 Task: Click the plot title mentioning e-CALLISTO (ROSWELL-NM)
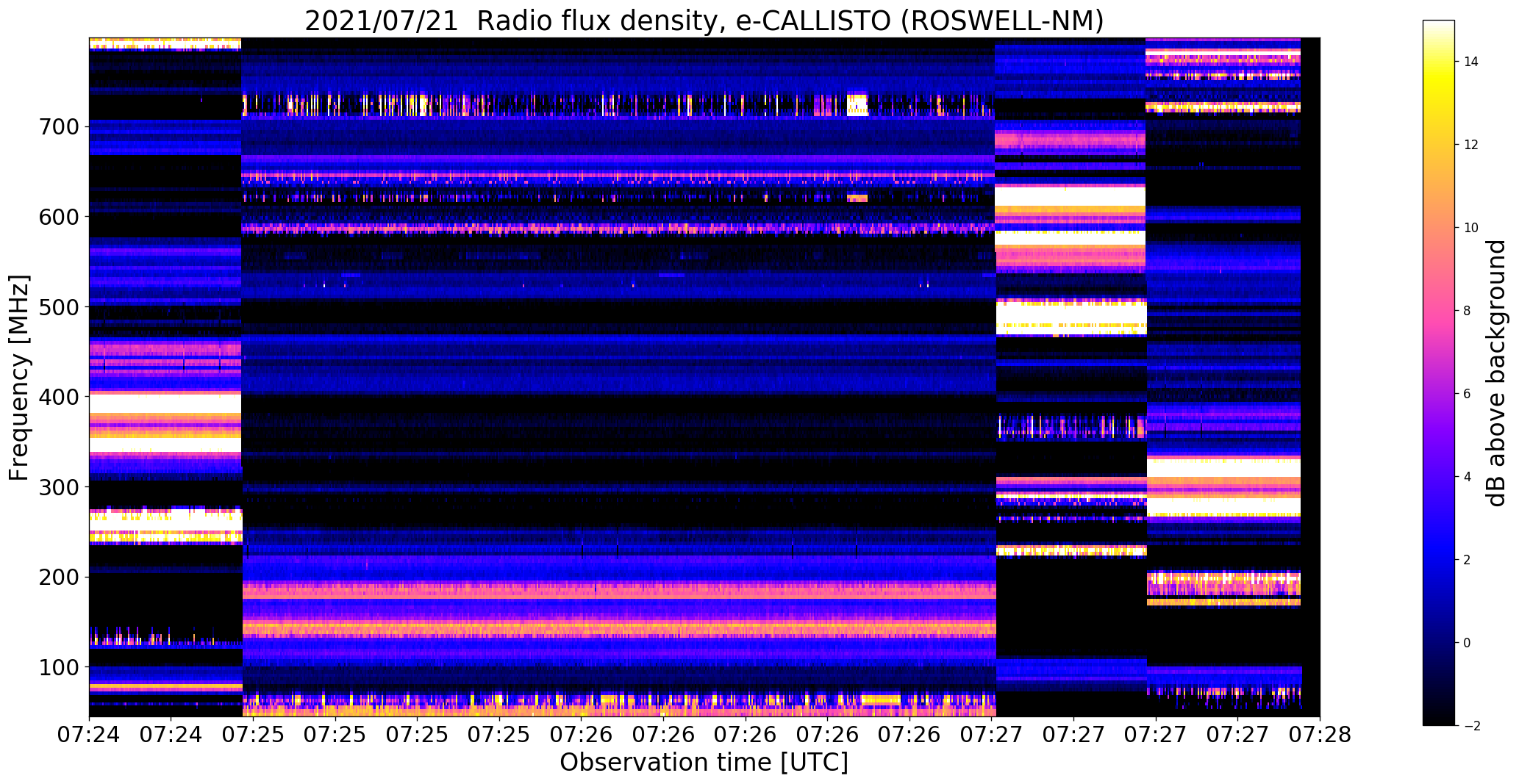pos(704,21)
